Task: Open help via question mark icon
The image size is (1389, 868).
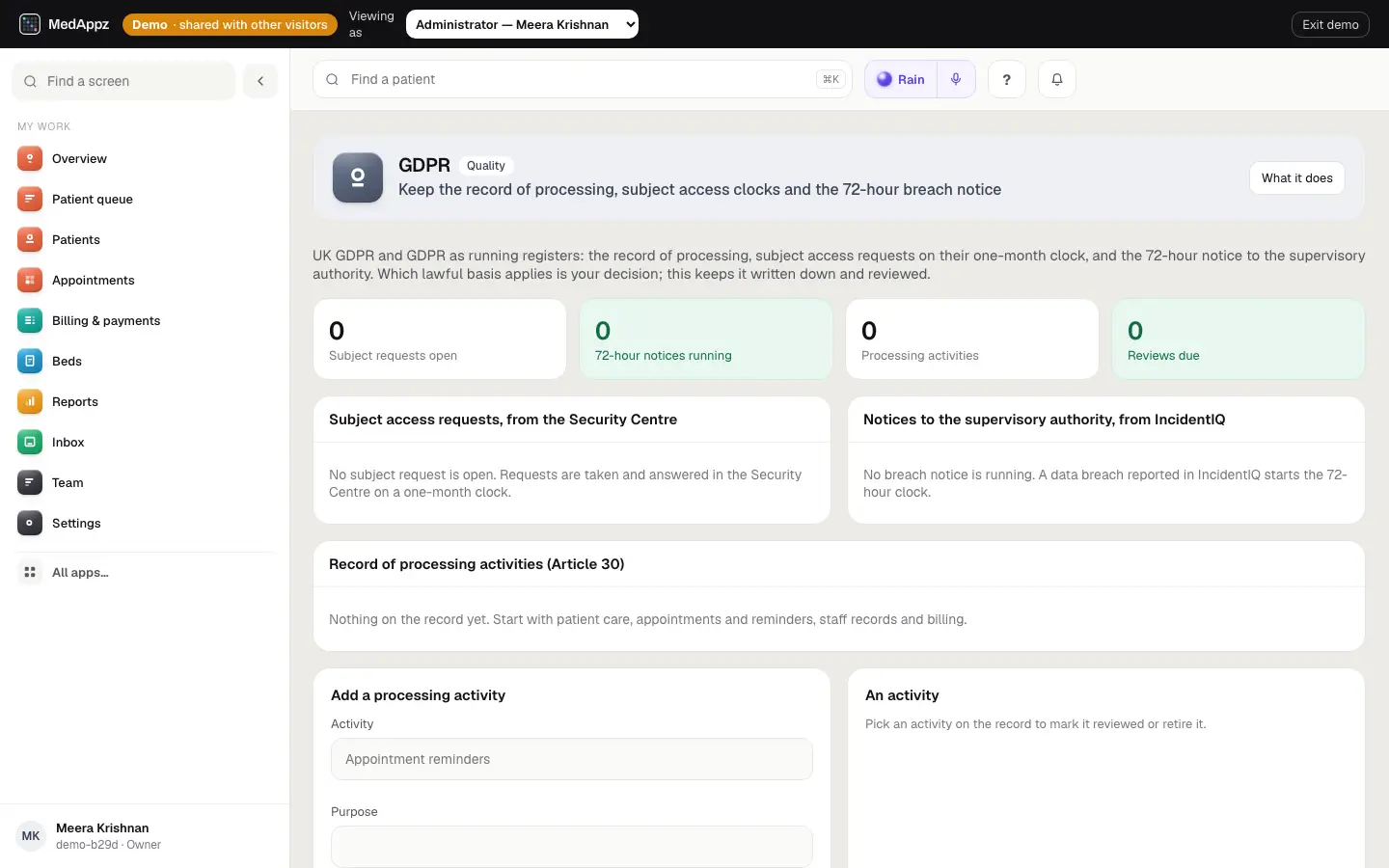Action: coord(1006,79)
